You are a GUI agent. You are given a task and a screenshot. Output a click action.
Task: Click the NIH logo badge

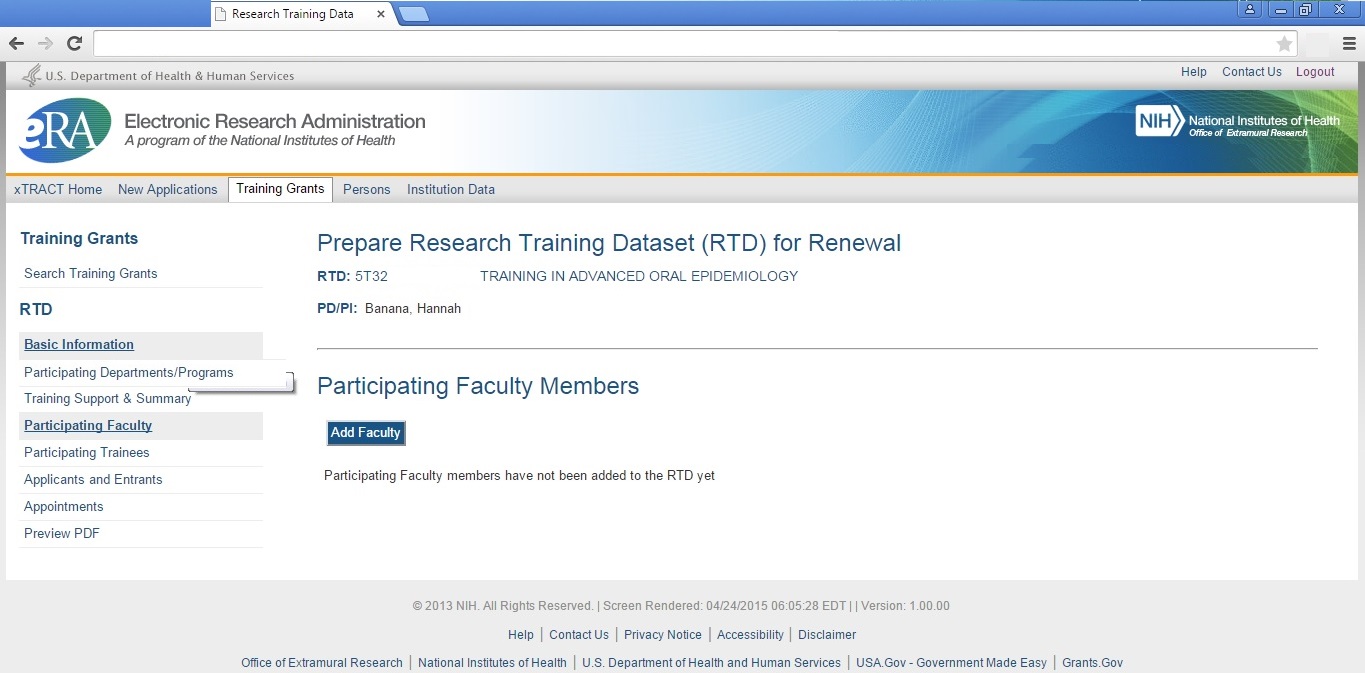click(1160, 121)
